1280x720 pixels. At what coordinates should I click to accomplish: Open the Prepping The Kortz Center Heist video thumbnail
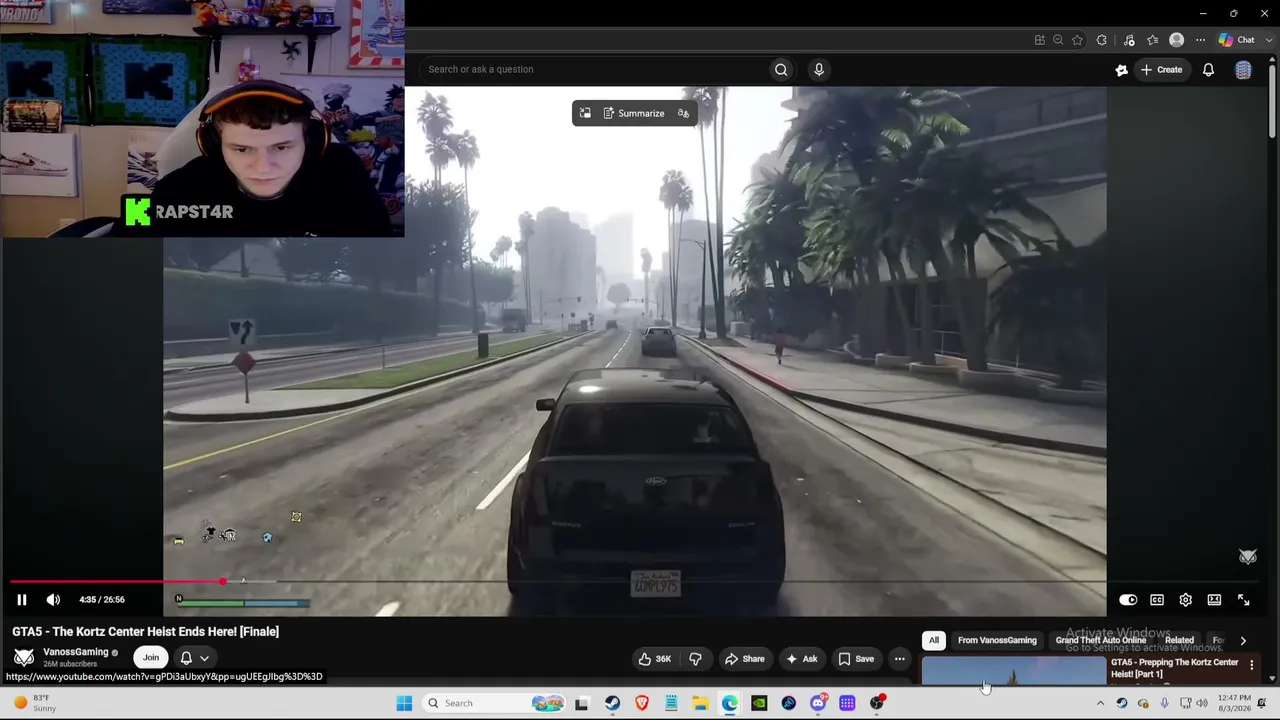coord(1013,671)
